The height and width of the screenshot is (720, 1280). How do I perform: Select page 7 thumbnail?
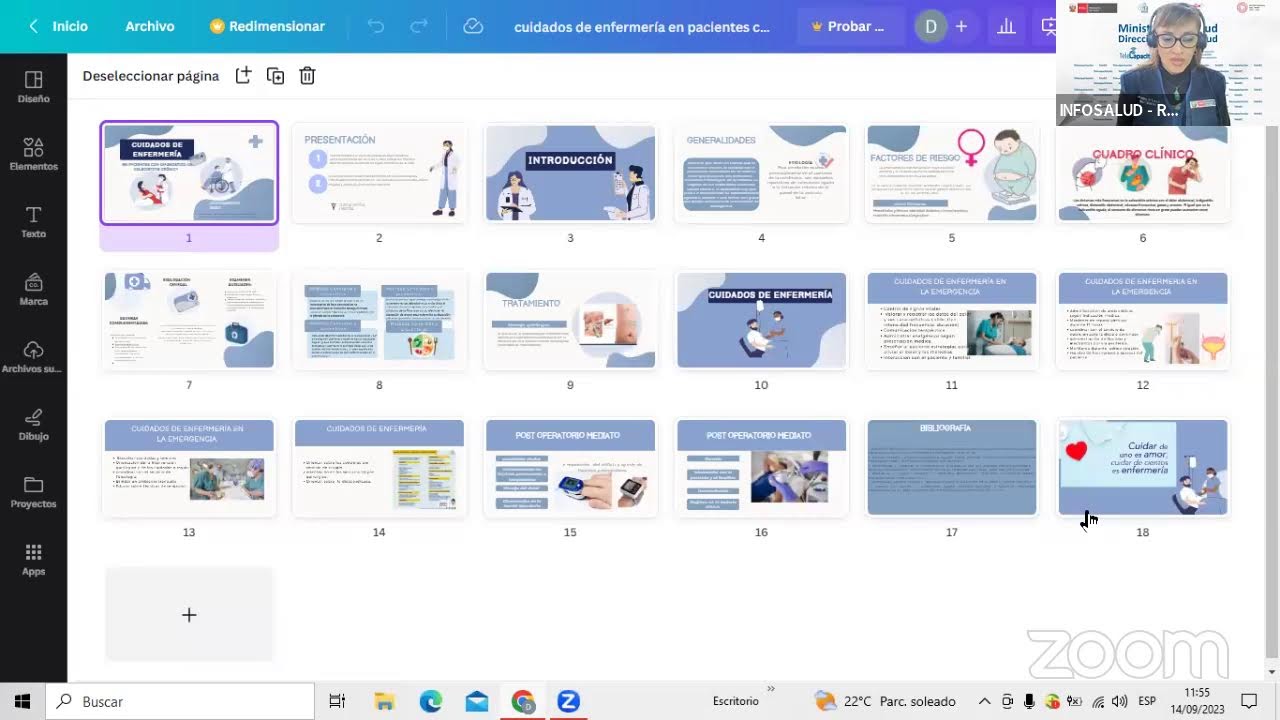pos(189,320)
